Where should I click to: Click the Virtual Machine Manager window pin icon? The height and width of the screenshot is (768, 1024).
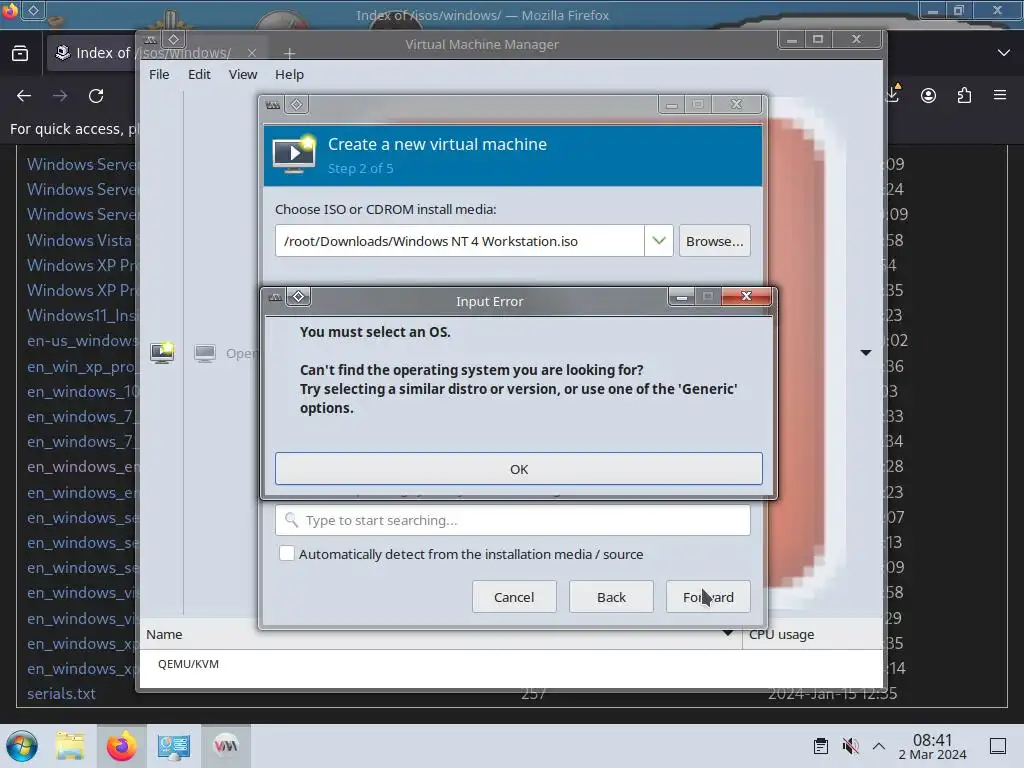click(173, 39)
